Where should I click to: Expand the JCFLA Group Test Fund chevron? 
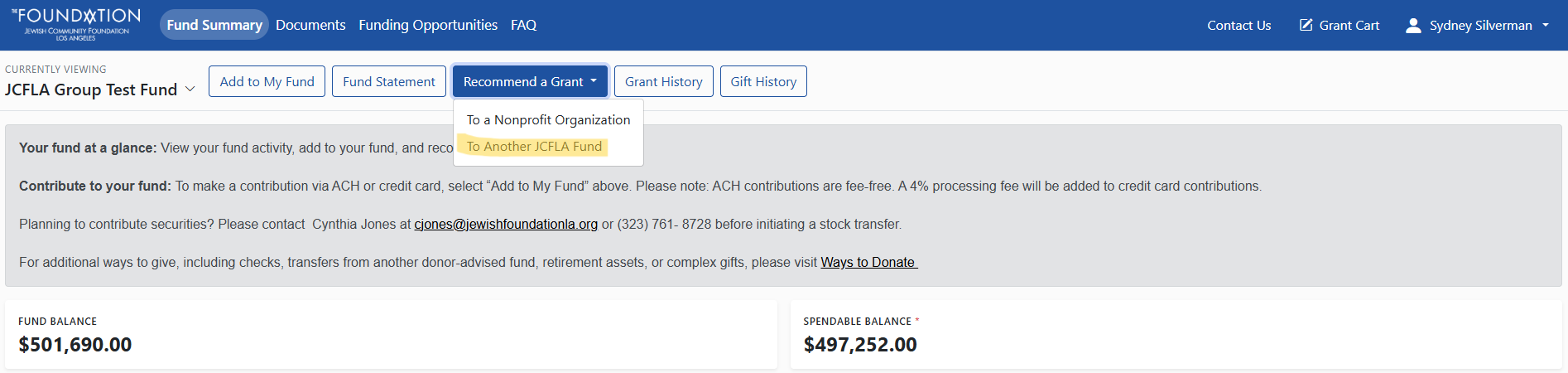[190, 89]
